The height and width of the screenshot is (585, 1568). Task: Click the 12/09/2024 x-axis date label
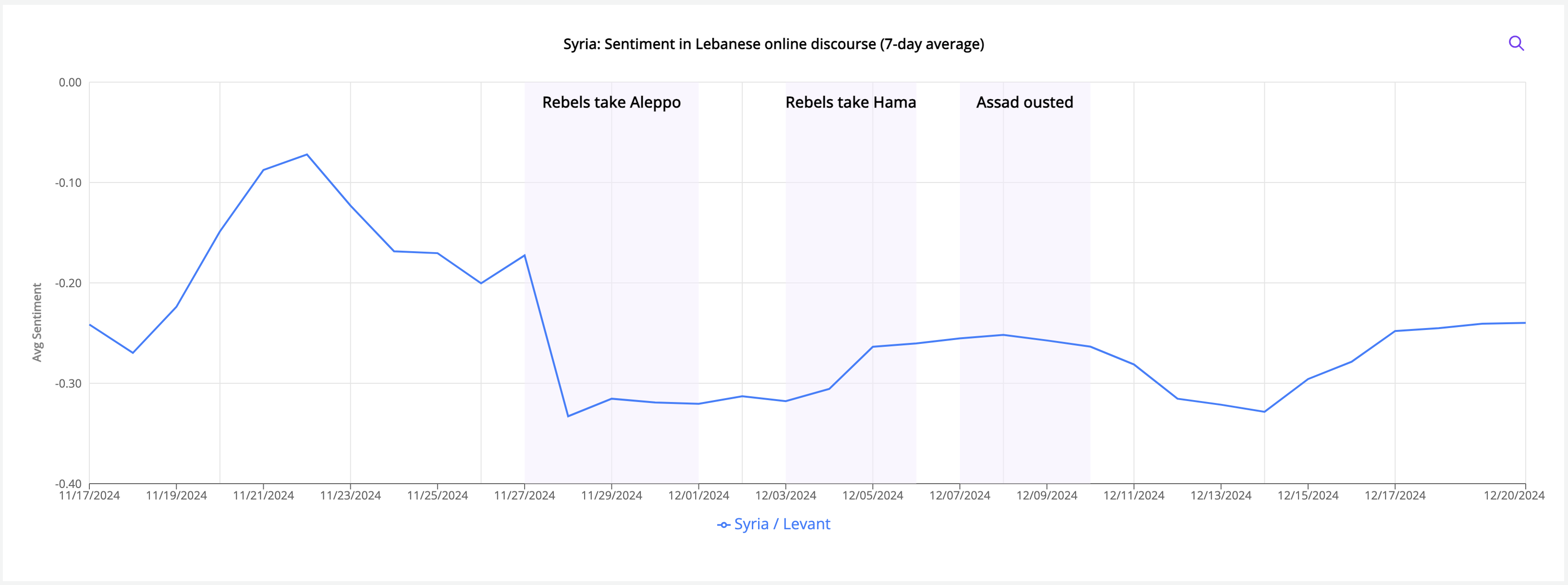point(1047,496)
